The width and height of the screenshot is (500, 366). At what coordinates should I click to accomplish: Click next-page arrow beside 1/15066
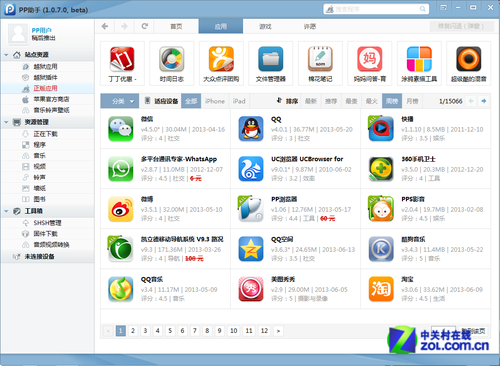[484, 101]
